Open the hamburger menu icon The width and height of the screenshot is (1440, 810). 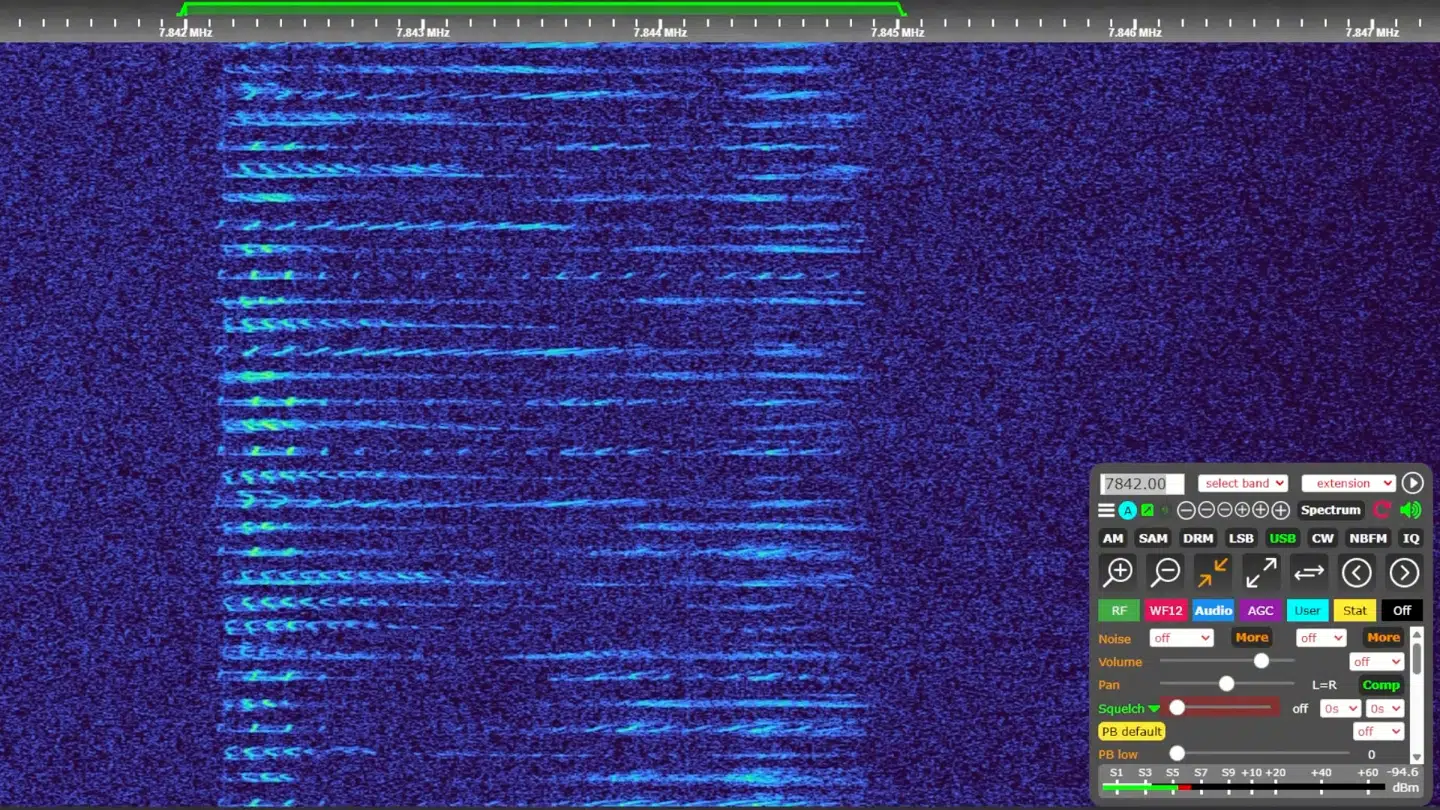[1106, 510]
